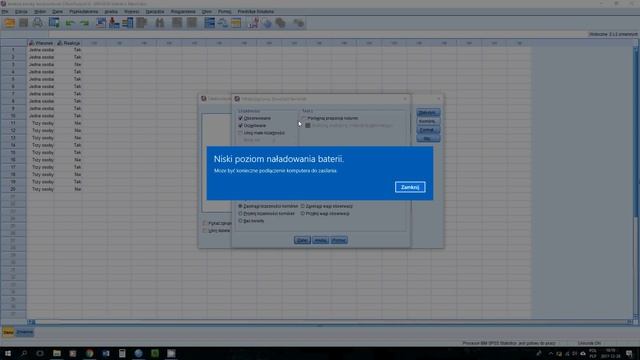Click Dalej in cell display dialog
The height and width of the screenshot is (360, 640).
point(302,240)
